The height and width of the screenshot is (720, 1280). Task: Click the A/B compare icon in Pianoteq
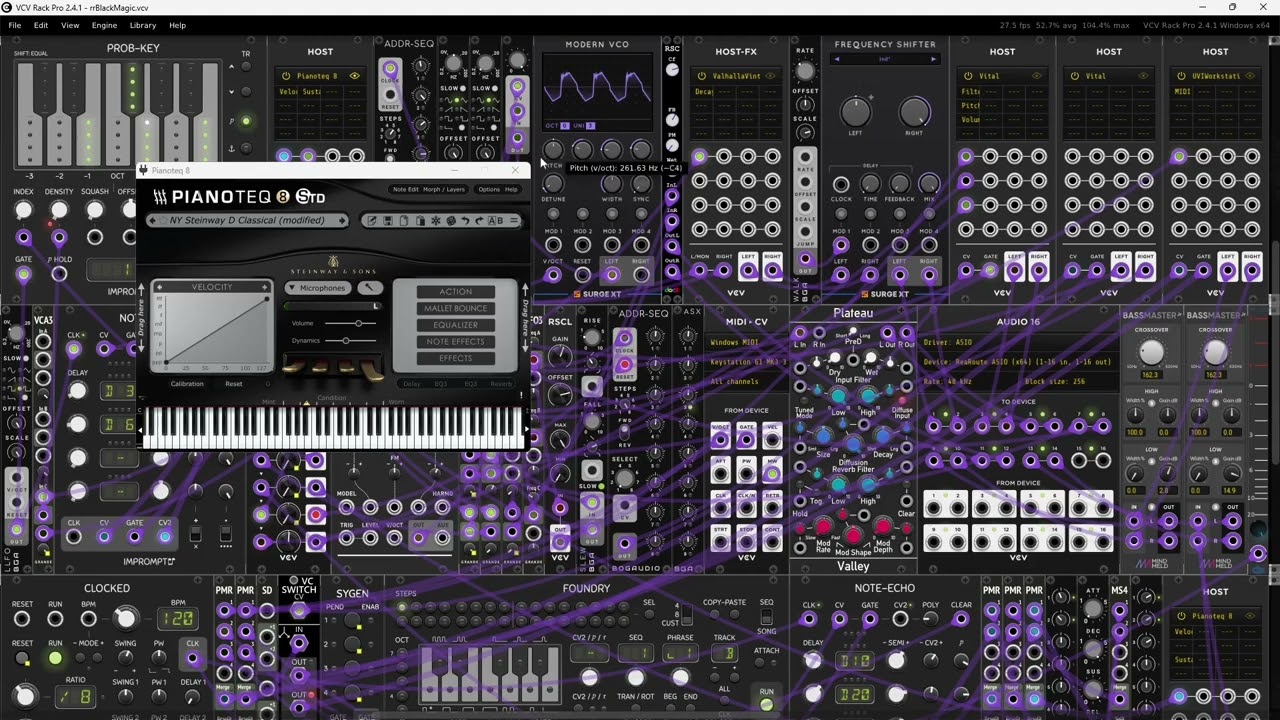495,221
